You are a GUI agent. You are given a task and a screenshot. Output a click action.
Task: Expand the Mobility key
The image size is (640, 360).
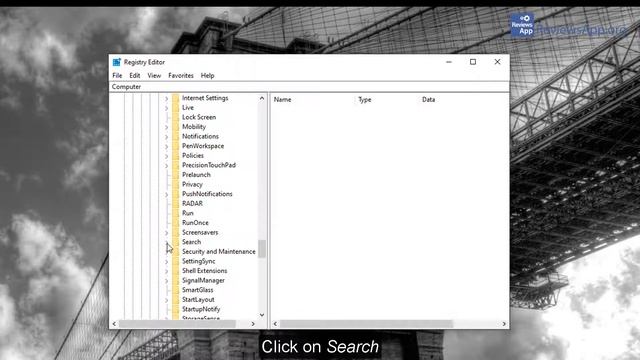pos(166,127)
